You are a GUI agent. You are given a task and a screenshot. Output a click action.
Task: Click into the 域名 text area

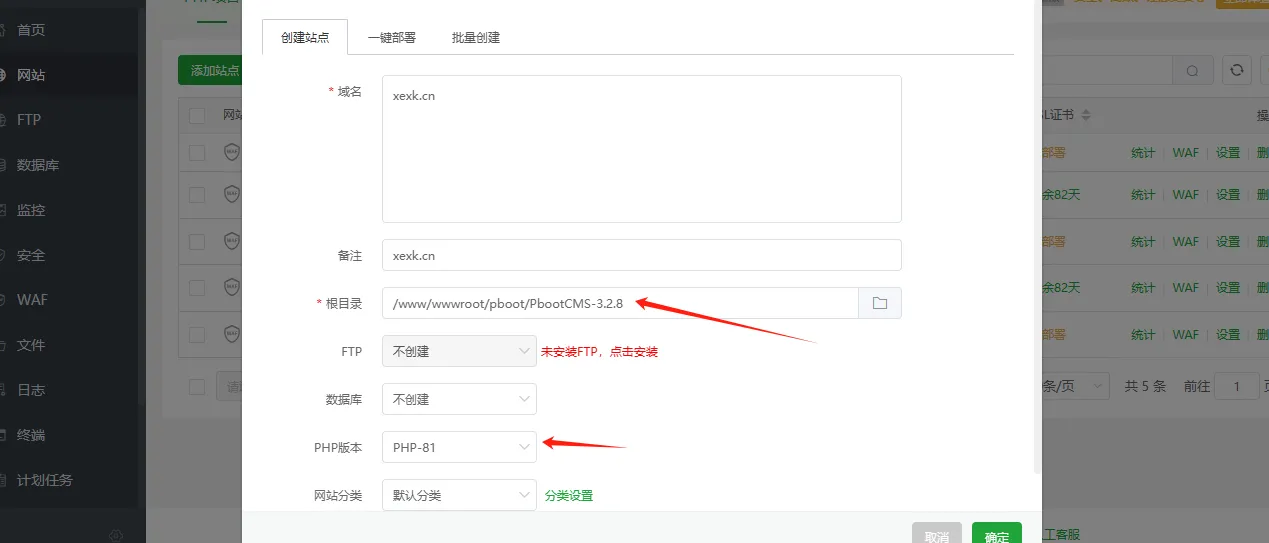point(642,149)
